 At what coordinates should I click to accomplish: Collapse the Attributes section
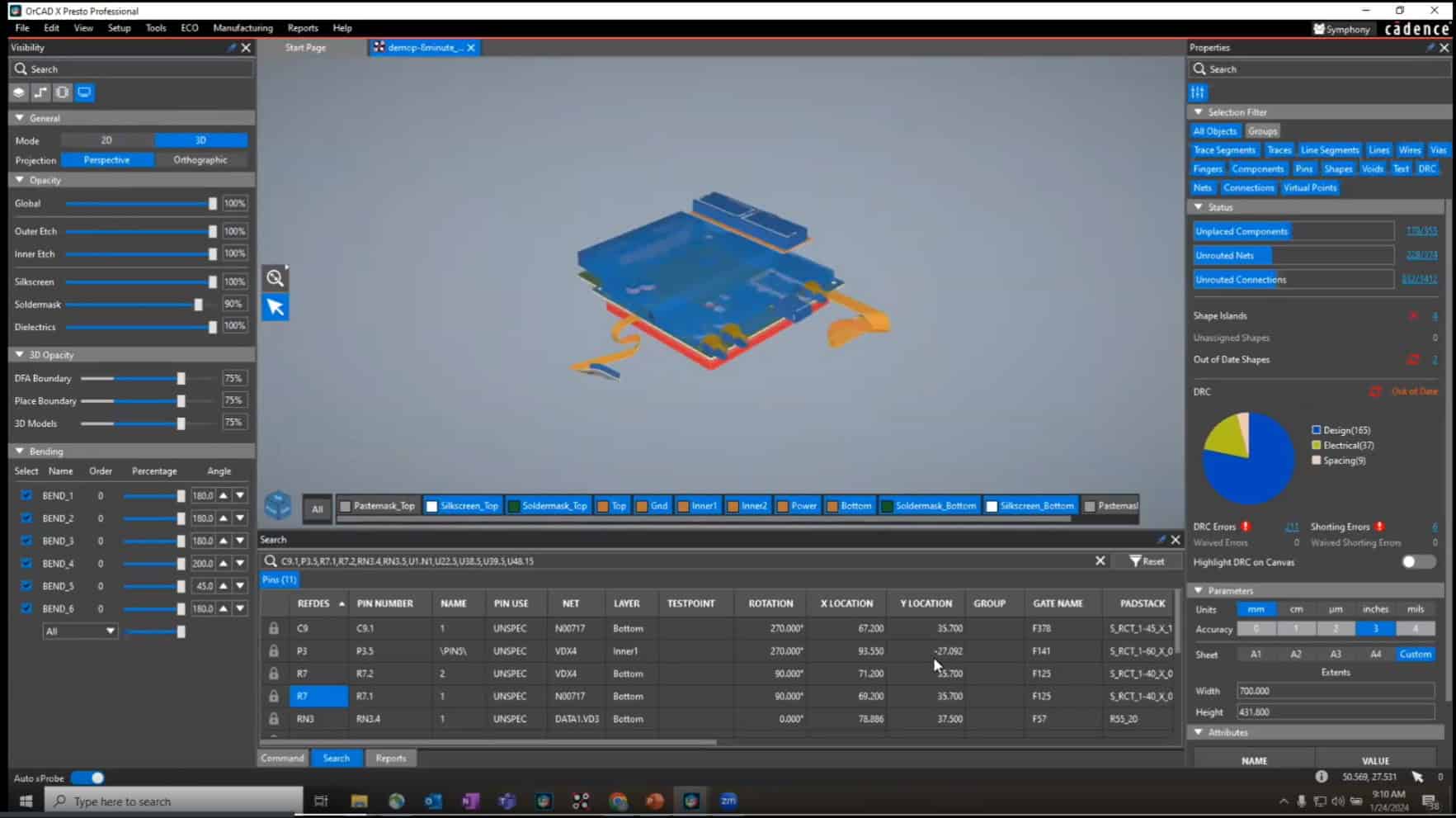pyautogui.click(x=1199, y=732)
